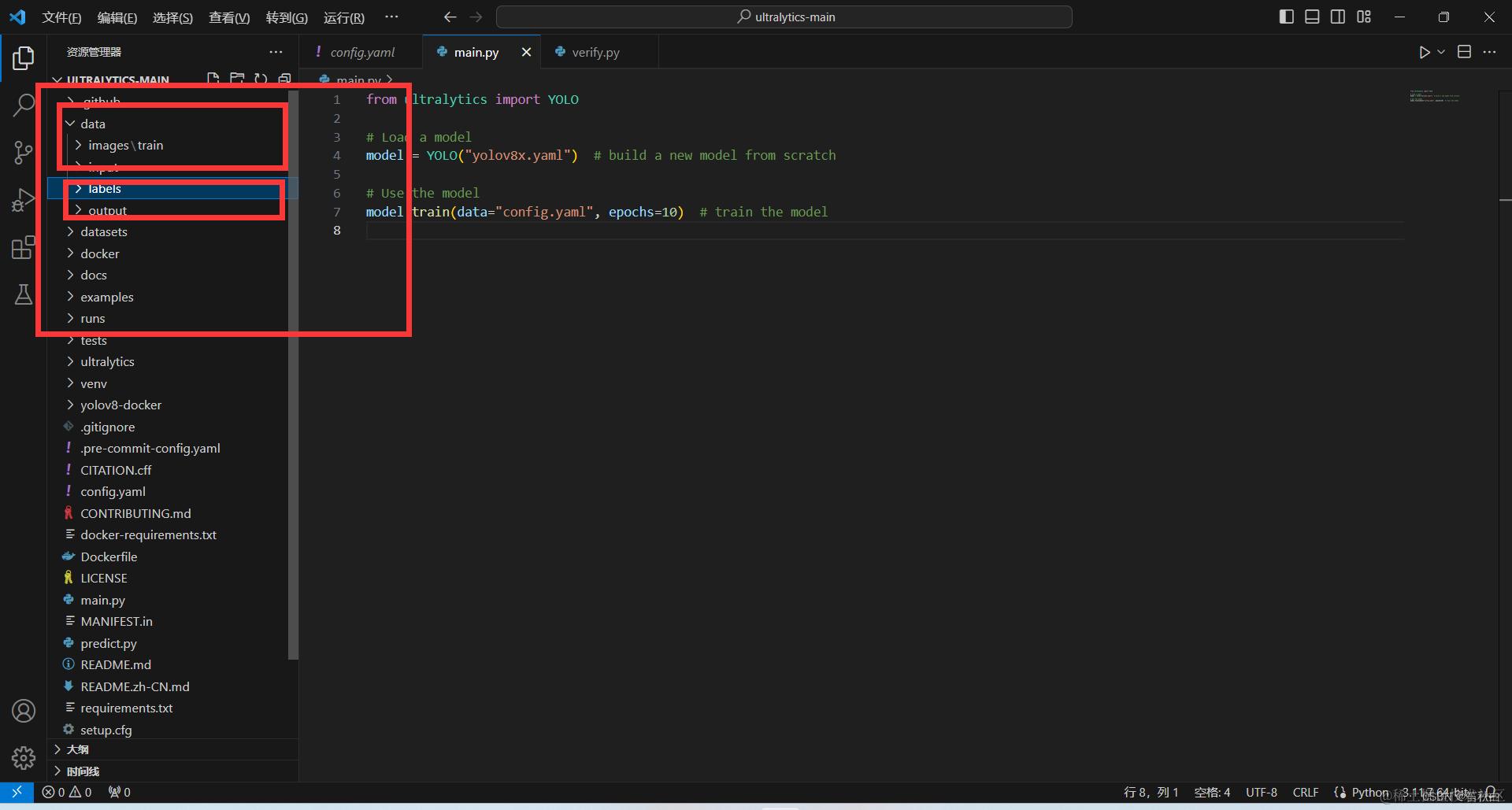This screenshot has height=810, width=1512.
Task: Open the 转到(G) menu
Action: 287,17
